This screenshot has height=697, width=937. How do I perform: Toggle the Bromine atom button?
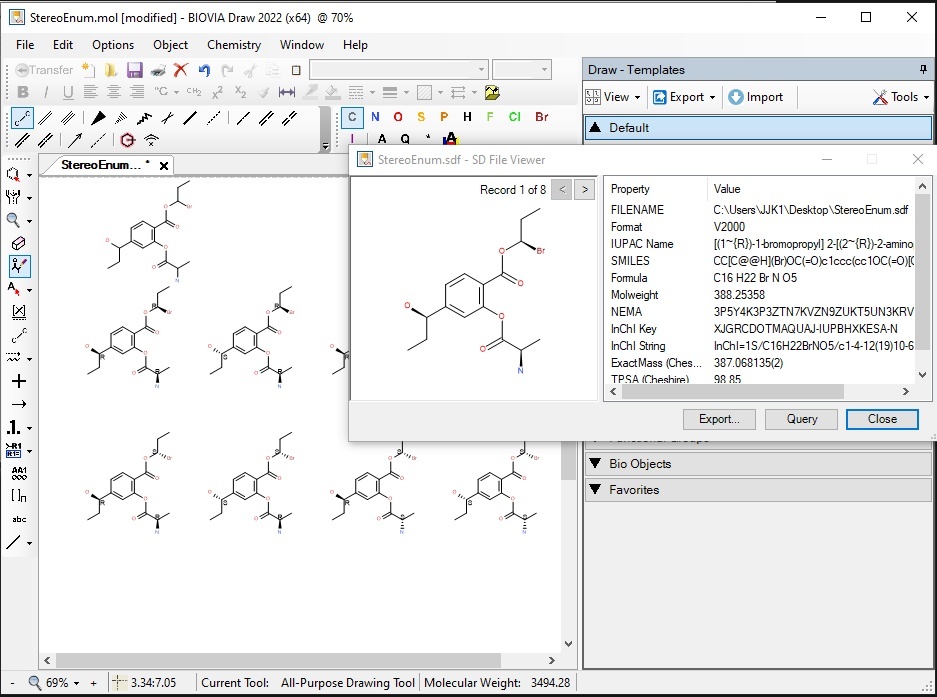(541, 117)
